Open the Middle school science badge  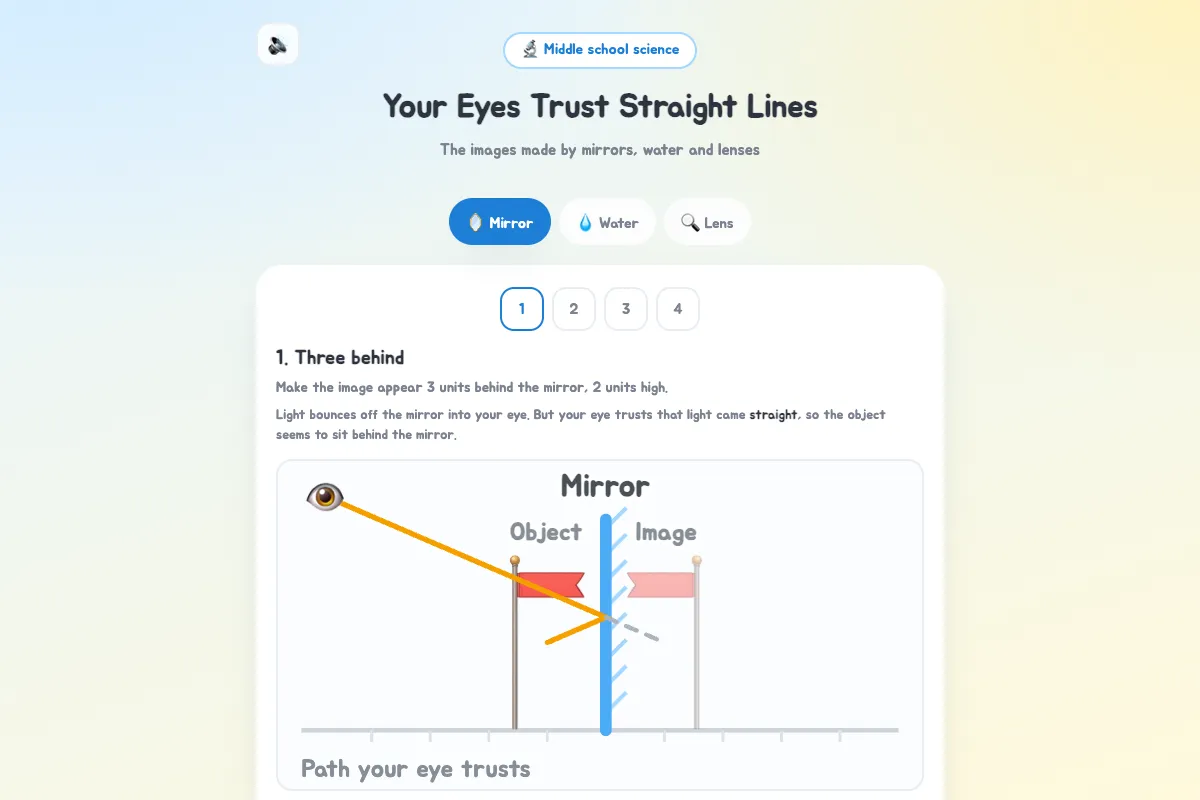600,50
